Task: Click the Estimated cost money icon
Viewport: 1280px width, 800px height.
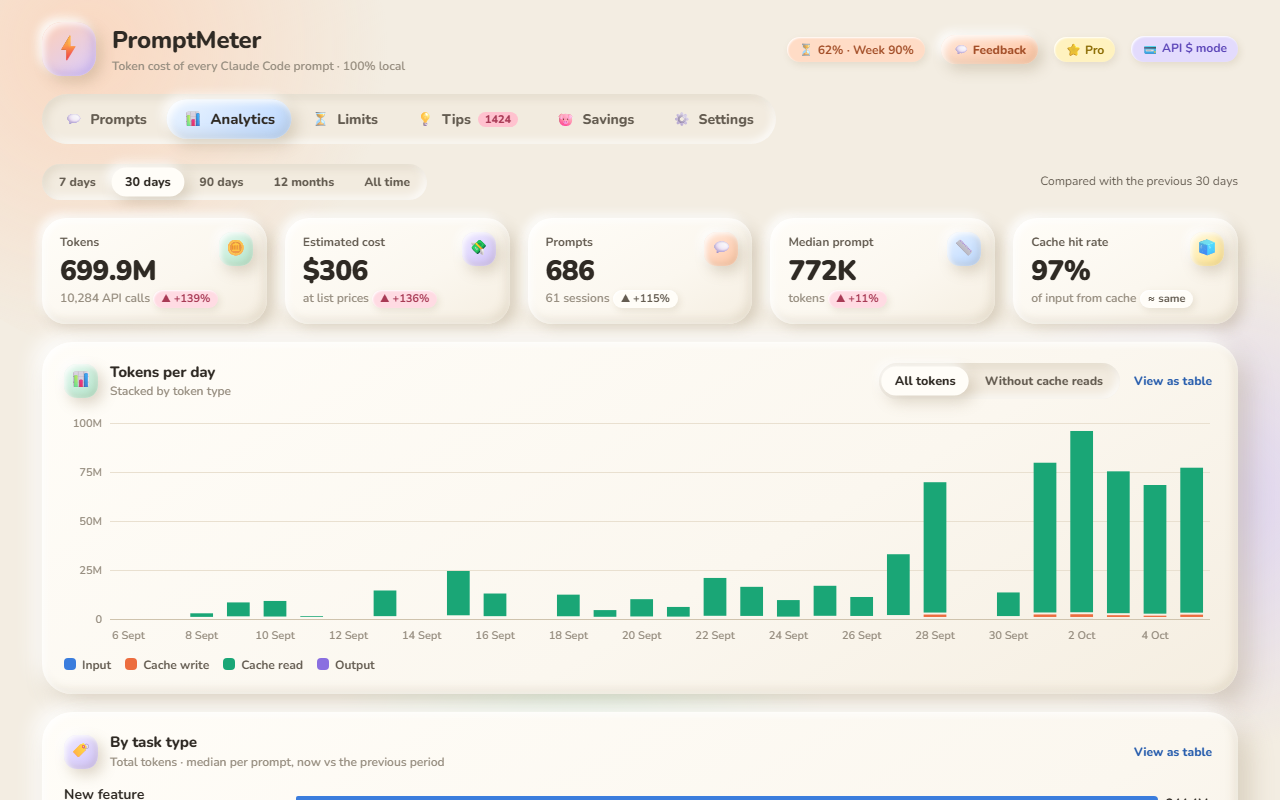Action: 479,248
